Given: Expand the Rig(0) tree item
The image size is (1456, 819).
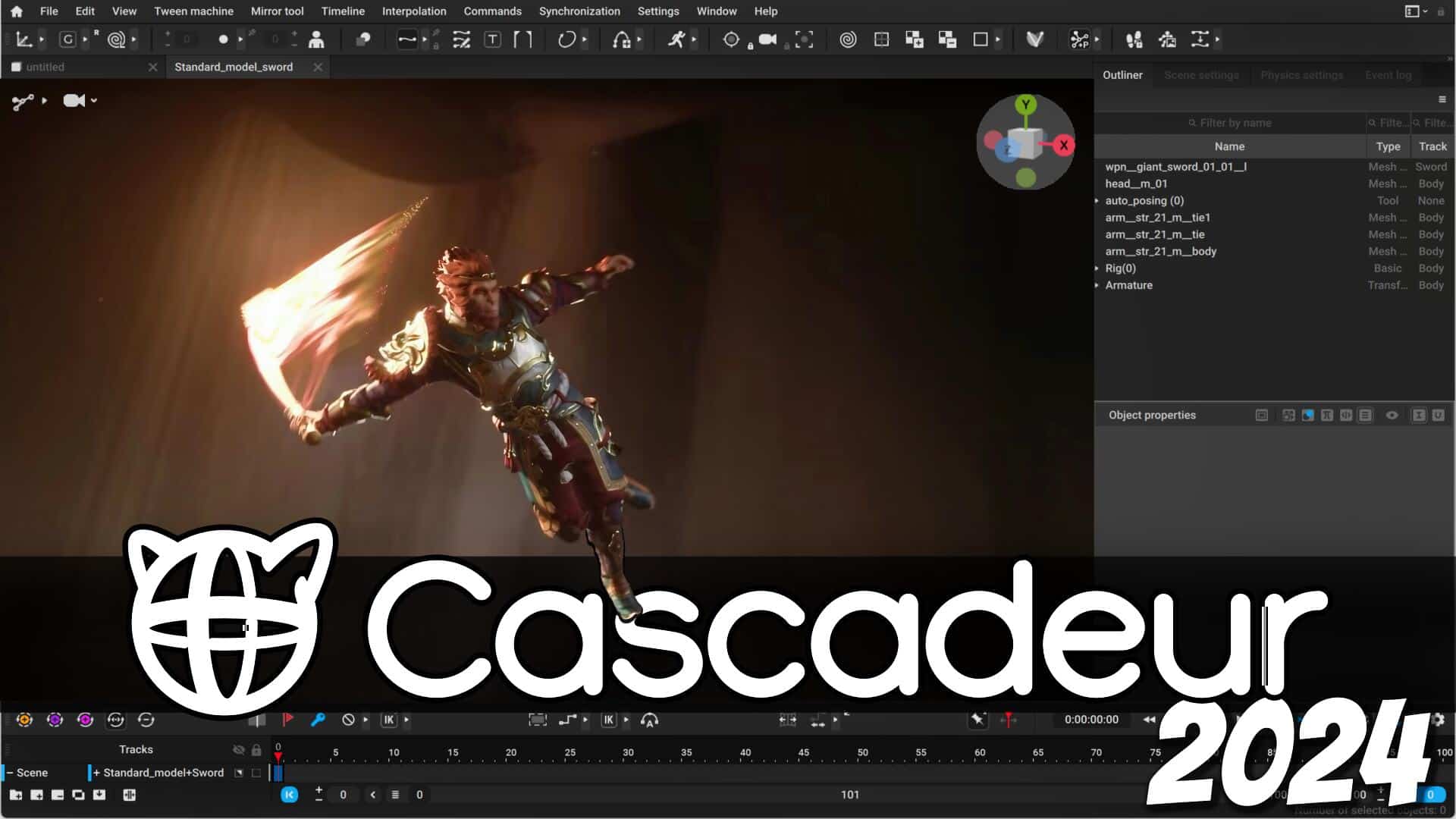Looking at the screenshot, I should tap(1097, 268).
